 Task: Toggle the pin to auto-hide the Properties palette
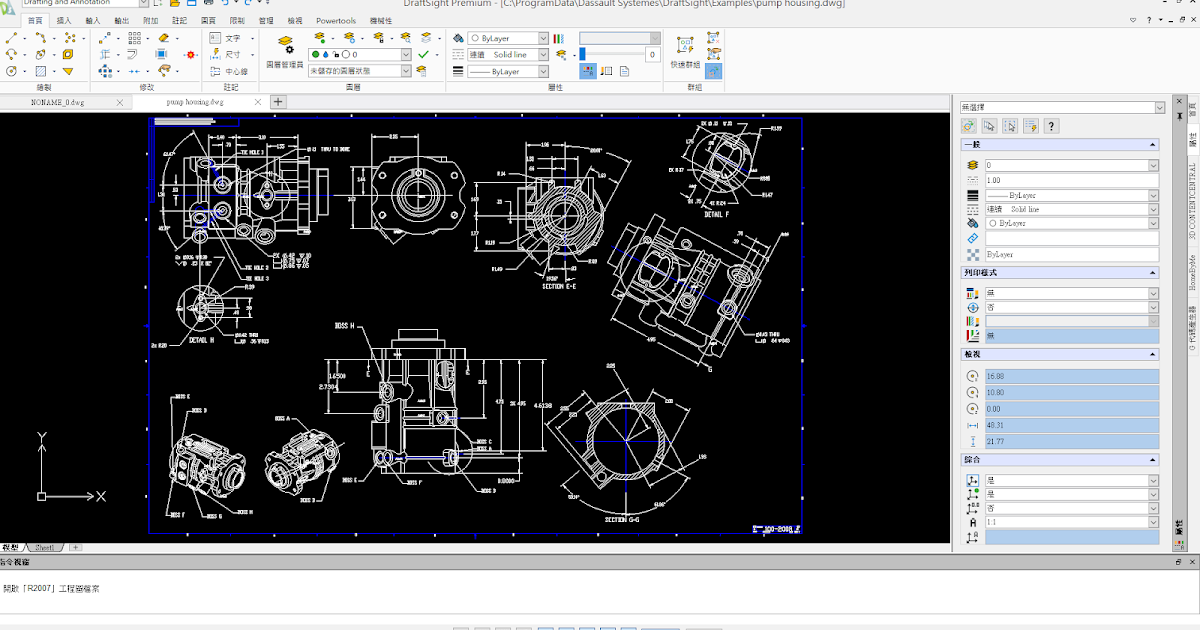1179,116
